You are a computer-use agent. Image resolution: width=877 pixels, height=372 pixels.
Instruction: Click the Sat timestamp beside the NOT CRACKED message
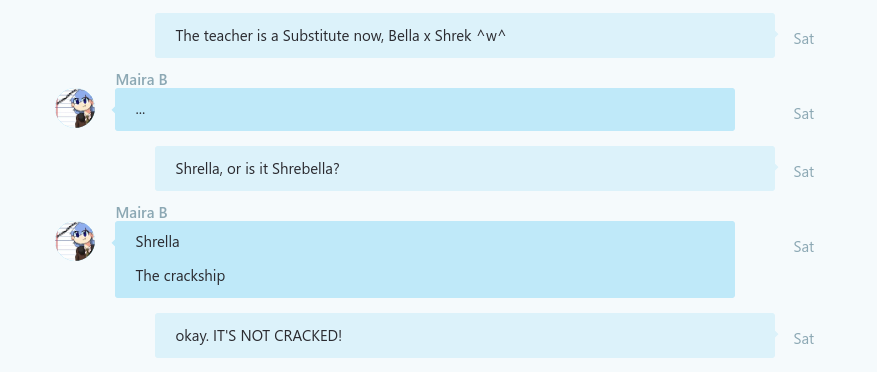click(x=803, y=338)
